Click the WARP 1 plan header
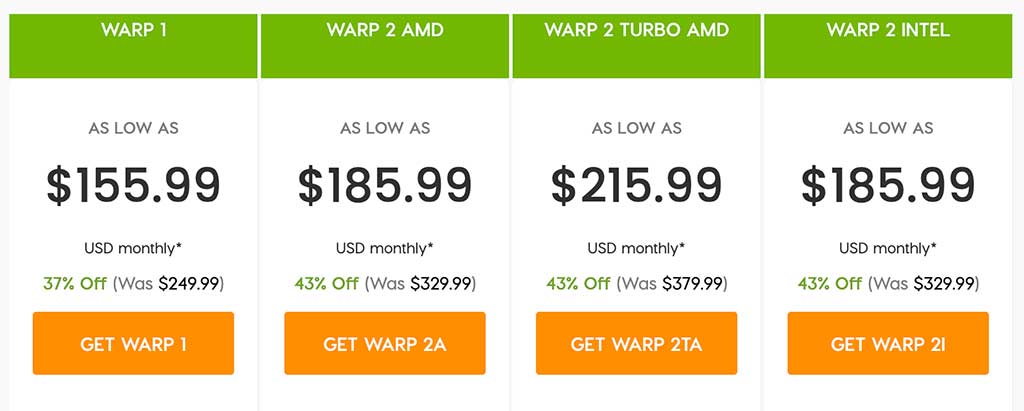The height and width of the screenshot is (411, 1024). pyautogui.click(x=133, y=30)
